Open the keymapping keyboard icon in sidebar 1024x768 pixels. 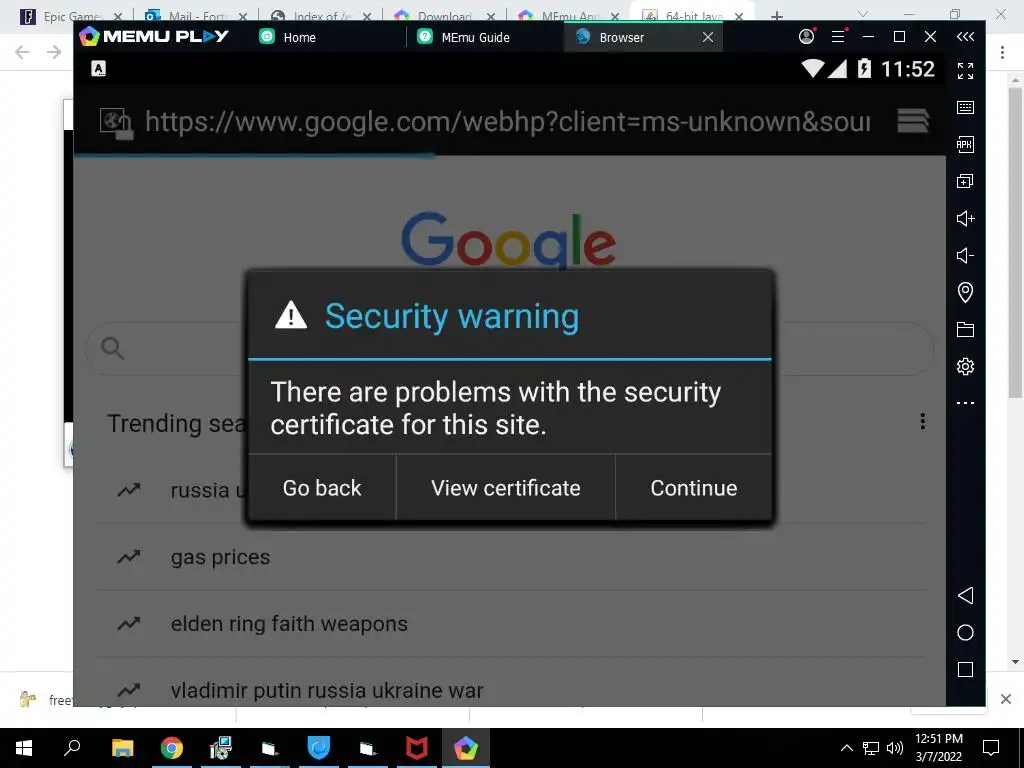tap(965, 108)
